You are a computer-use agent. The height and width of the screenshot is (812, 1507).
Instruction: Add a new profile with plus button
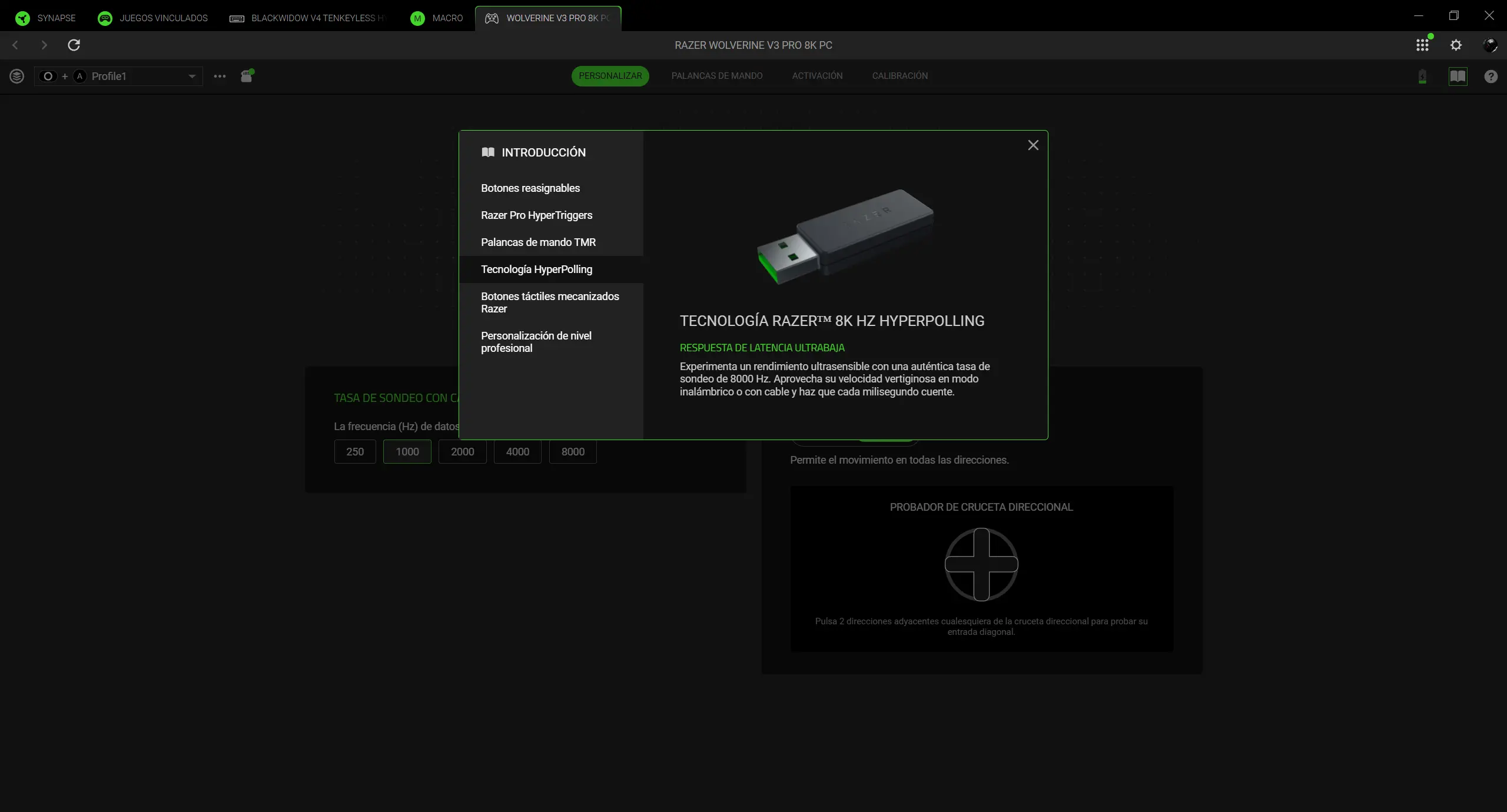coord(65,76)
